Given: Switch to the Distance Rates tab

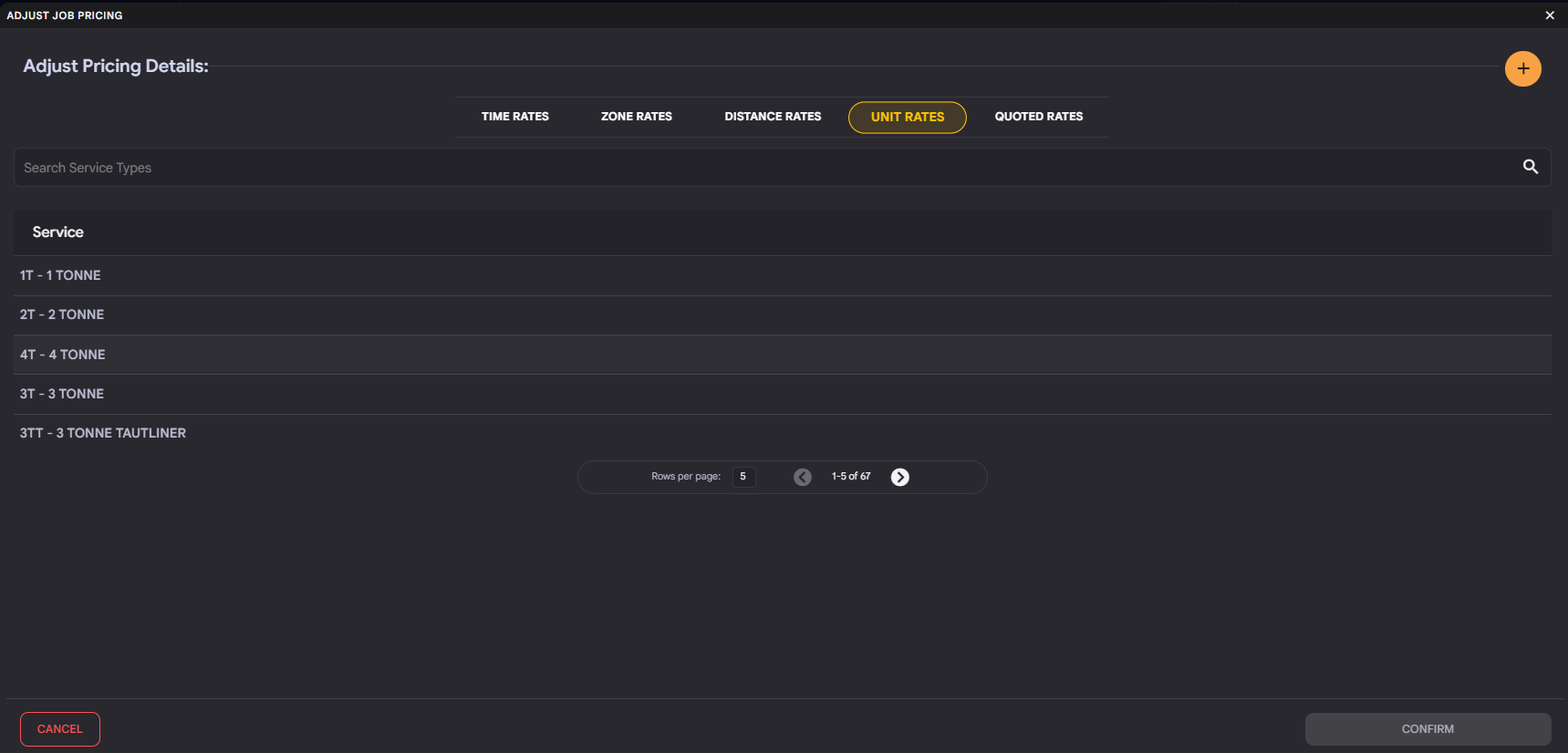Looking at the screenshot, I should point(773,117).
